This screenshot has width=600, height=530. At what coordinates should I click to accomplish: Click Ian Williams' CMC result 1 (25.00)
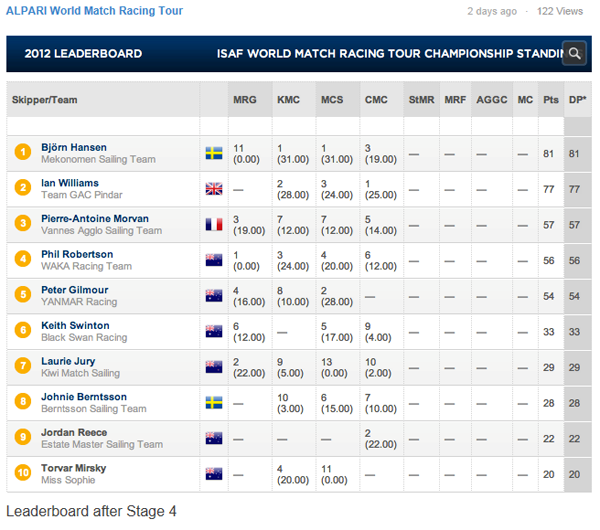380,189
